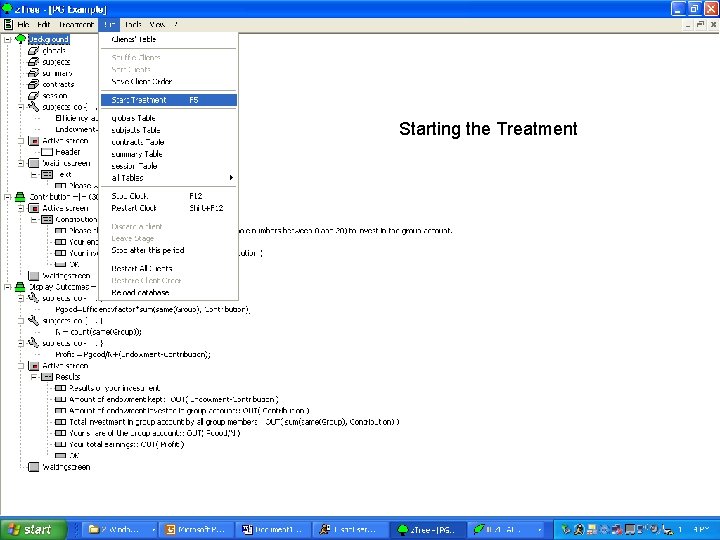Select the subjects table icon in Background

33,62
